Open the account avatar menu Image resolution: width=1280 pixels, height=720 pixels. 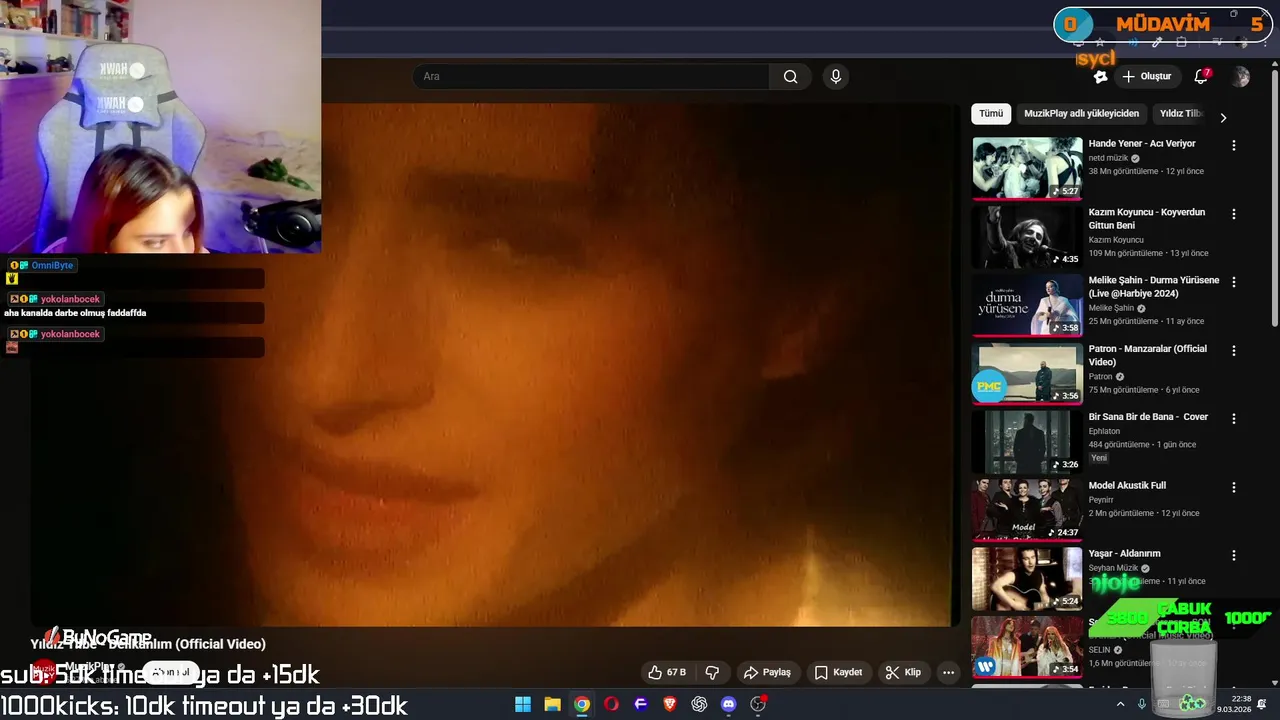pos(1241,76)
